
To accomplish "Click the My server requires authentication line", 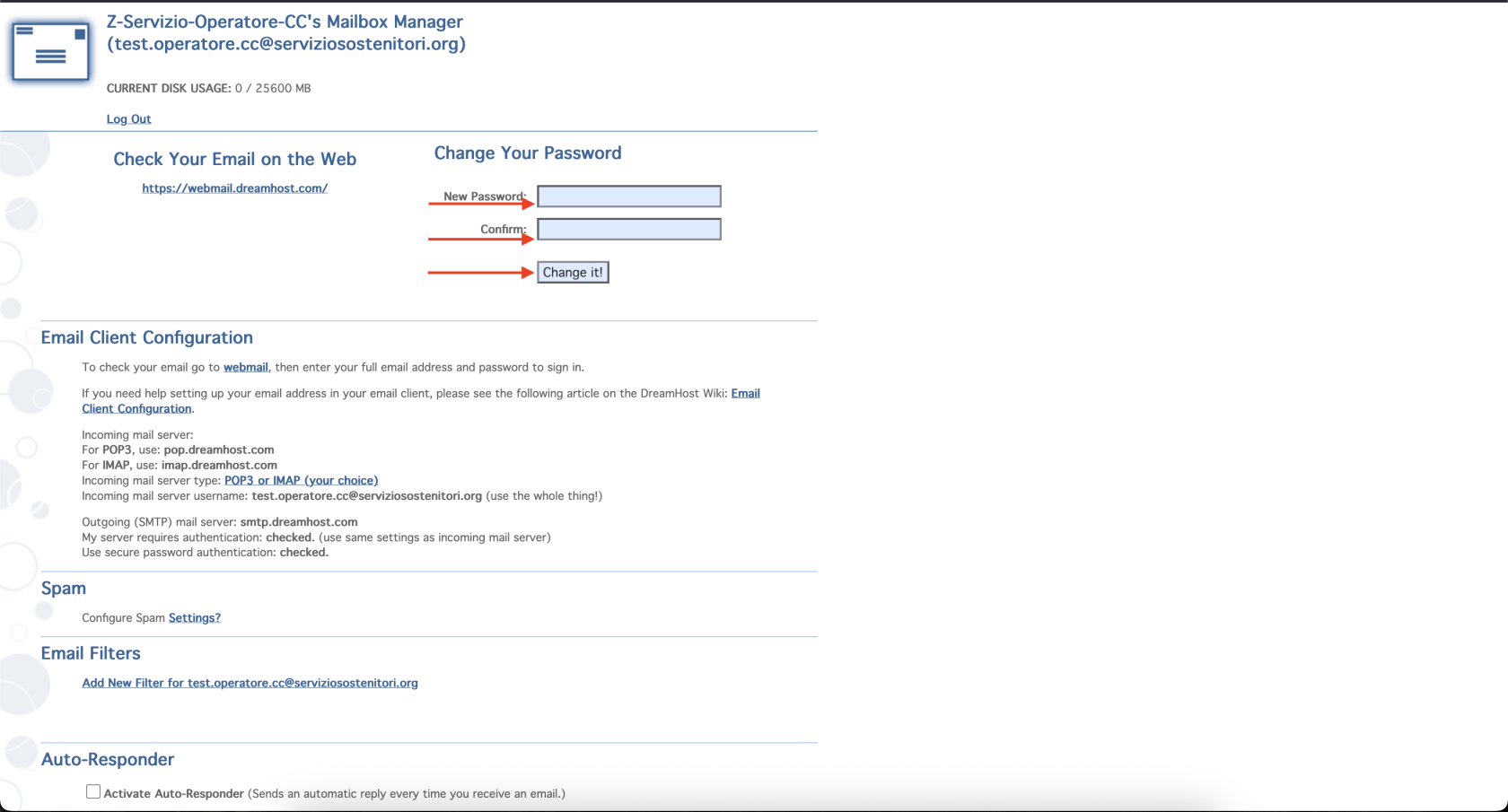I will pyautogui.click(x=316, y=537).
